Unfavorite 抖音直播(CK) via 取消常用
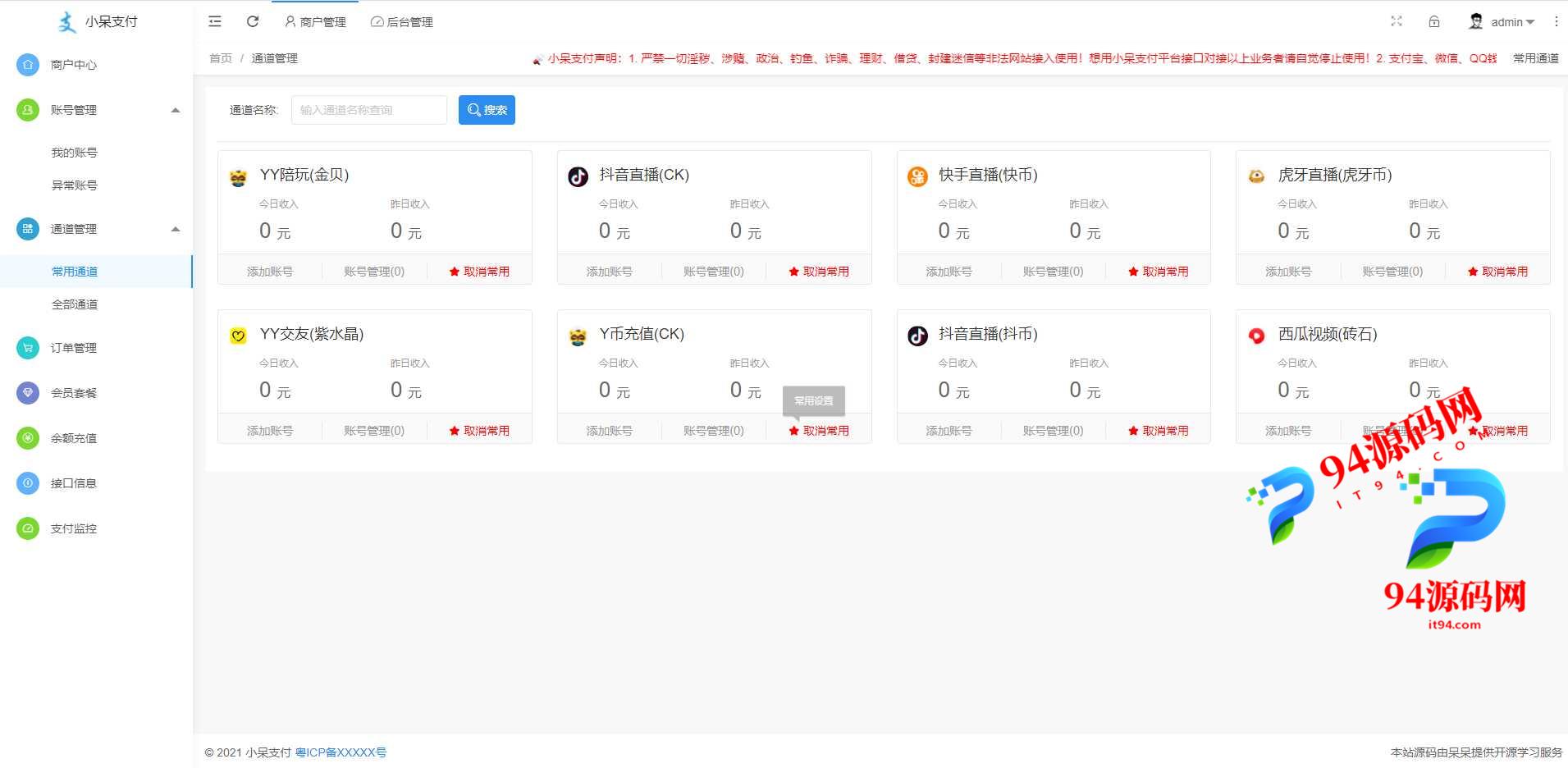Image resolution: width=1568 pixels, height=768 pixels. 819,272
